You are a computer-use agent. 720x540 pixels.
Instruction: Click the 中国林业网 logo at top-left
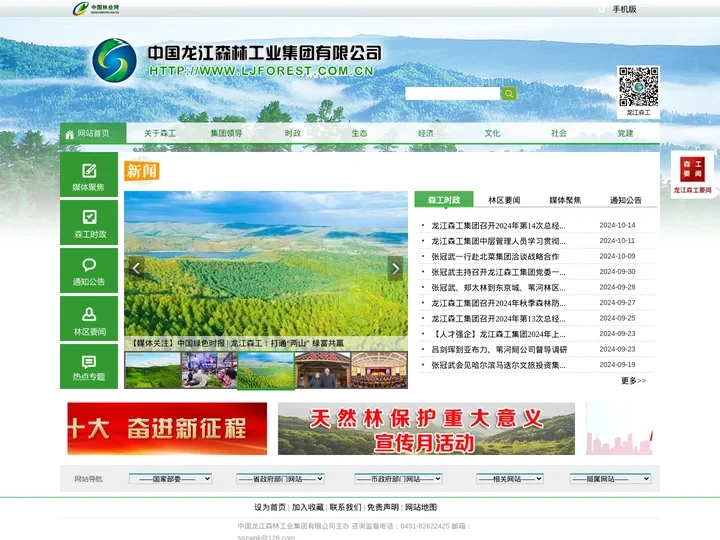(x=96, y=8)
